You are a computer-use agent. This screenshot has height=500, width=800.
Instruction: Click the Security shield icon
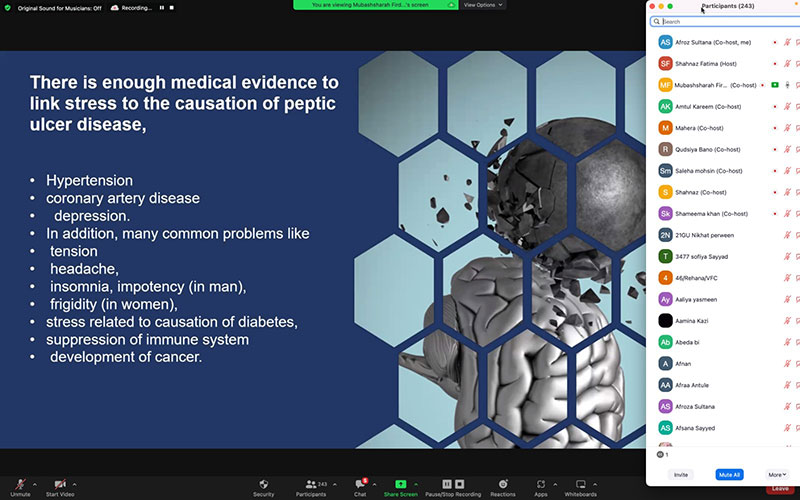tap(263, 484)
